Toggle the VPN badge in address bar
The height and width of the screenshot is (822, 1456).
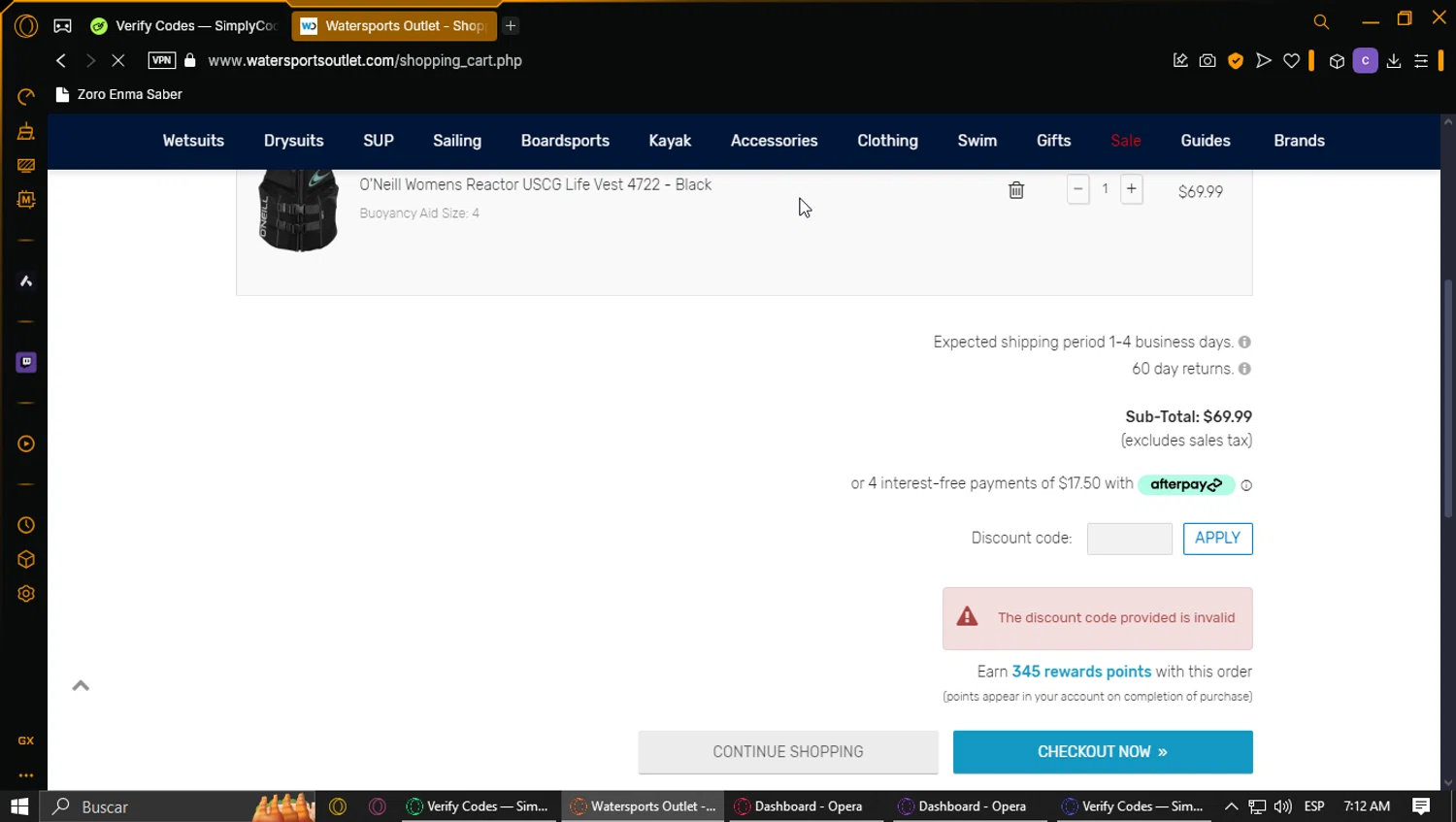click(162, 60)
